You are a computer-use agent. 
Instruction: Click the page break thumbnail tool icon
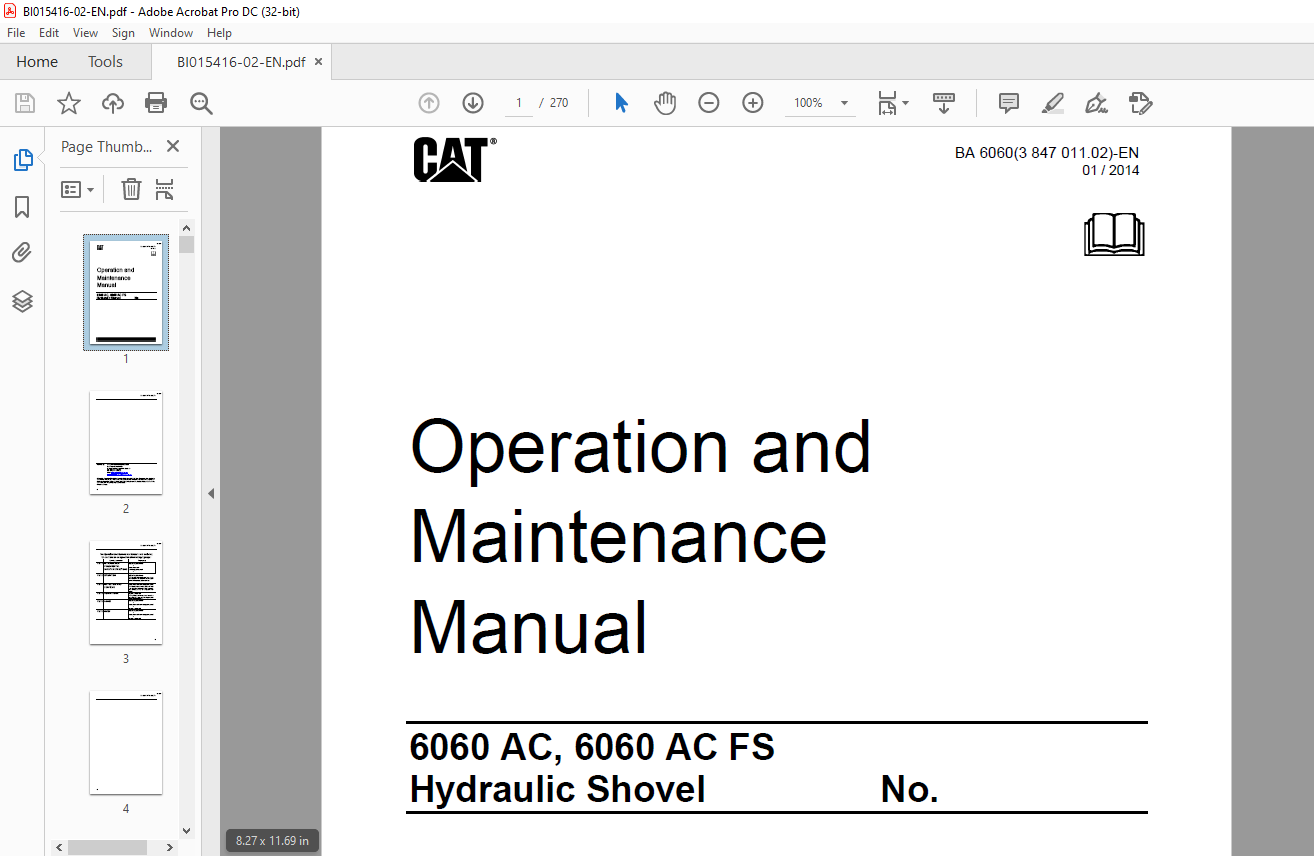165,189
